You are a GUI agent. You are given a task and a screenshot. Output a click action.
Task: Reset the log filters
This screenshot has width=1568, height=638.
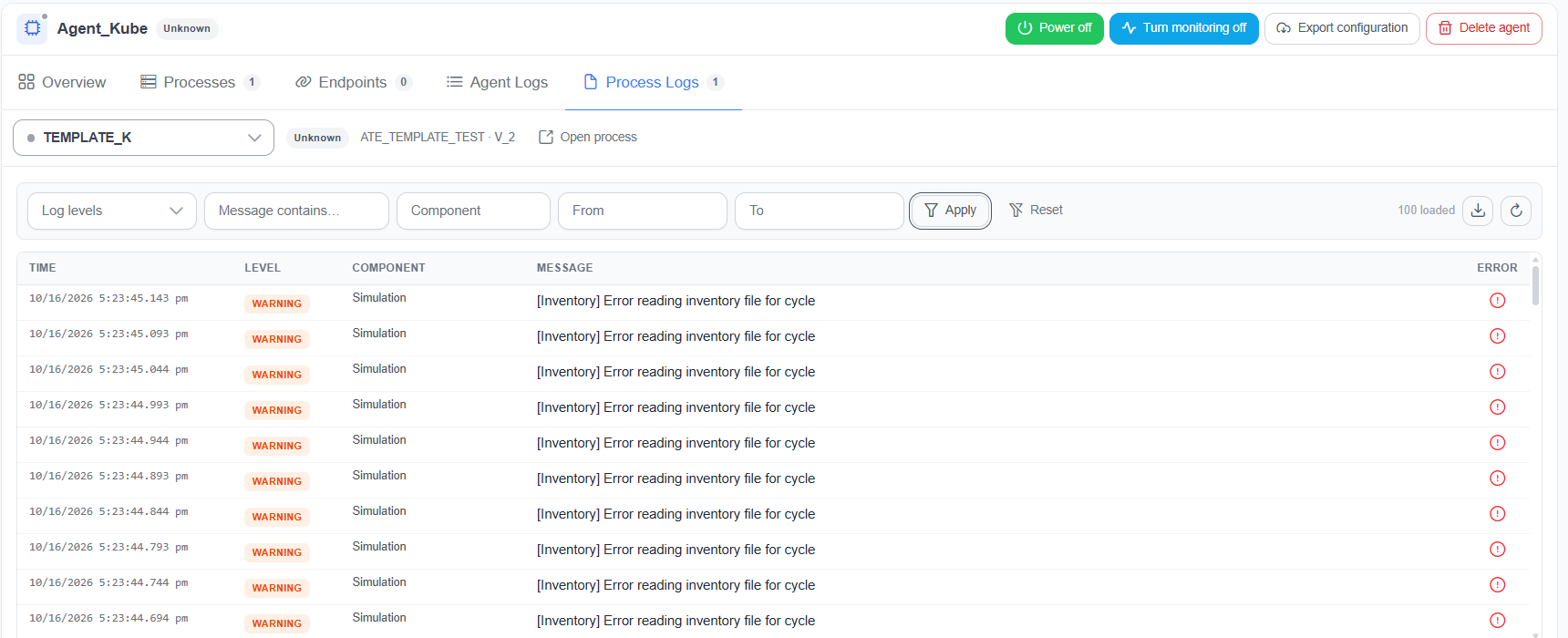click(x=1036, y=210)
